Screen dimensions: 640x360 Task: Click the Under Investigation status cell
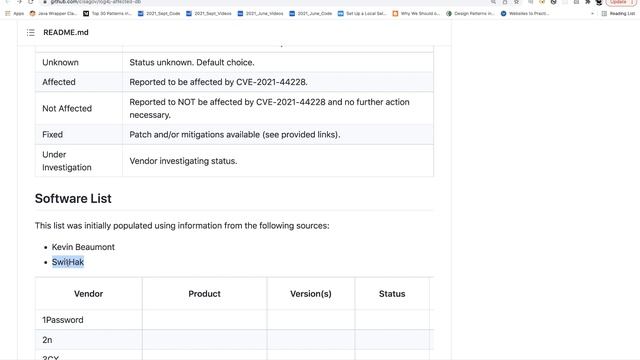(79, 161)
